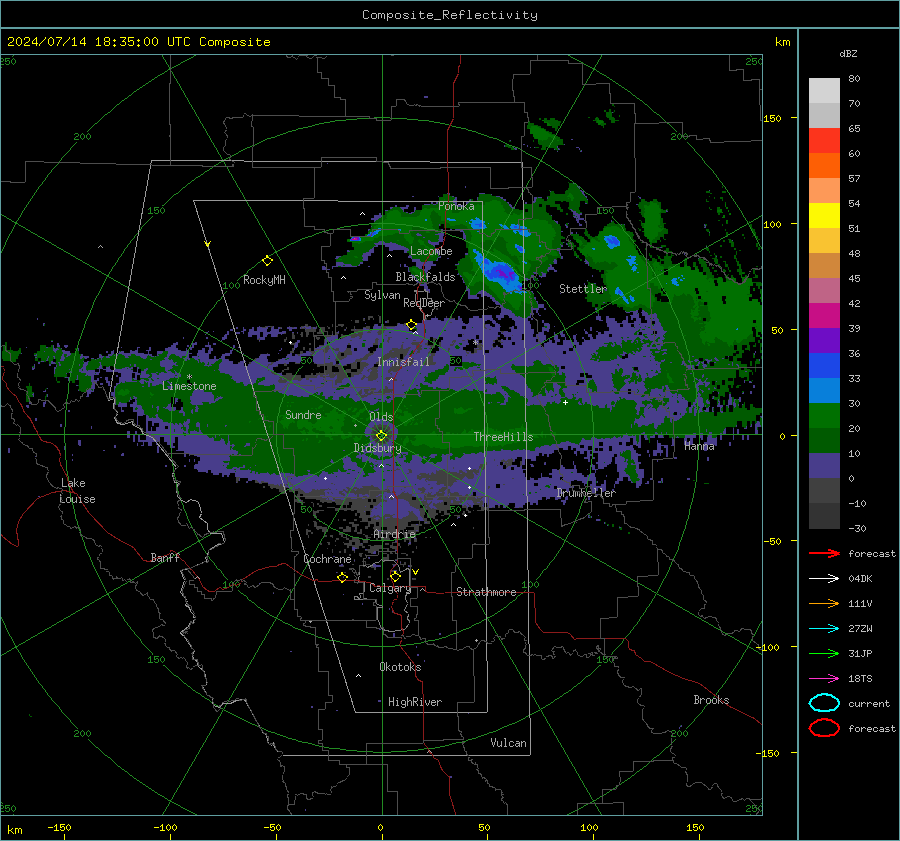Screen dimensions: 900x841
Task: Select the white 04DK arrow icon
Action: tap(824, 579)
